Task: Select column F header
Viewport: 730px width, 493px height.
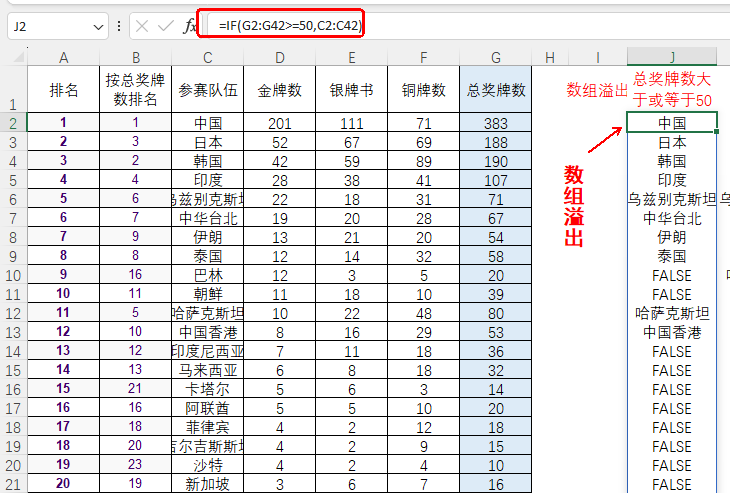Action: pyautogui.click(x=423, y=57)
